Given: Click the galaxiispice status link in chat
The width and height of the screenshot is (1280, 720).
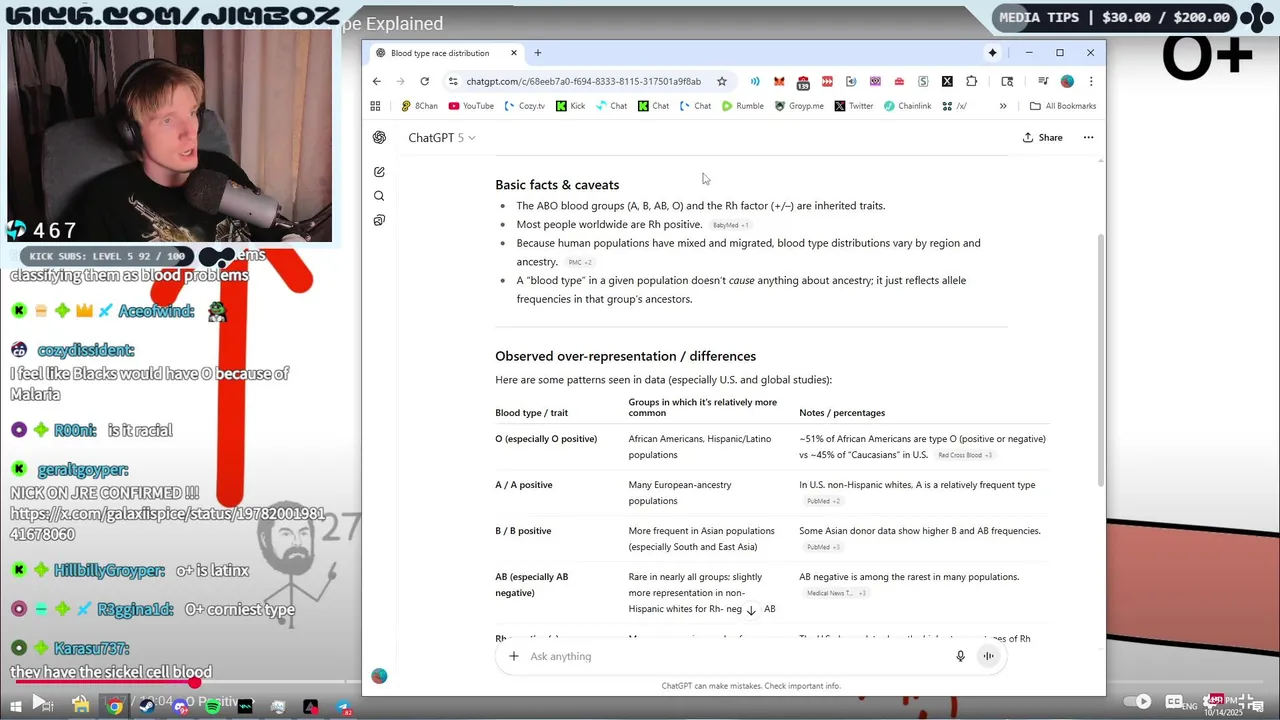Looking at the screenshot, I should (167, 524).
